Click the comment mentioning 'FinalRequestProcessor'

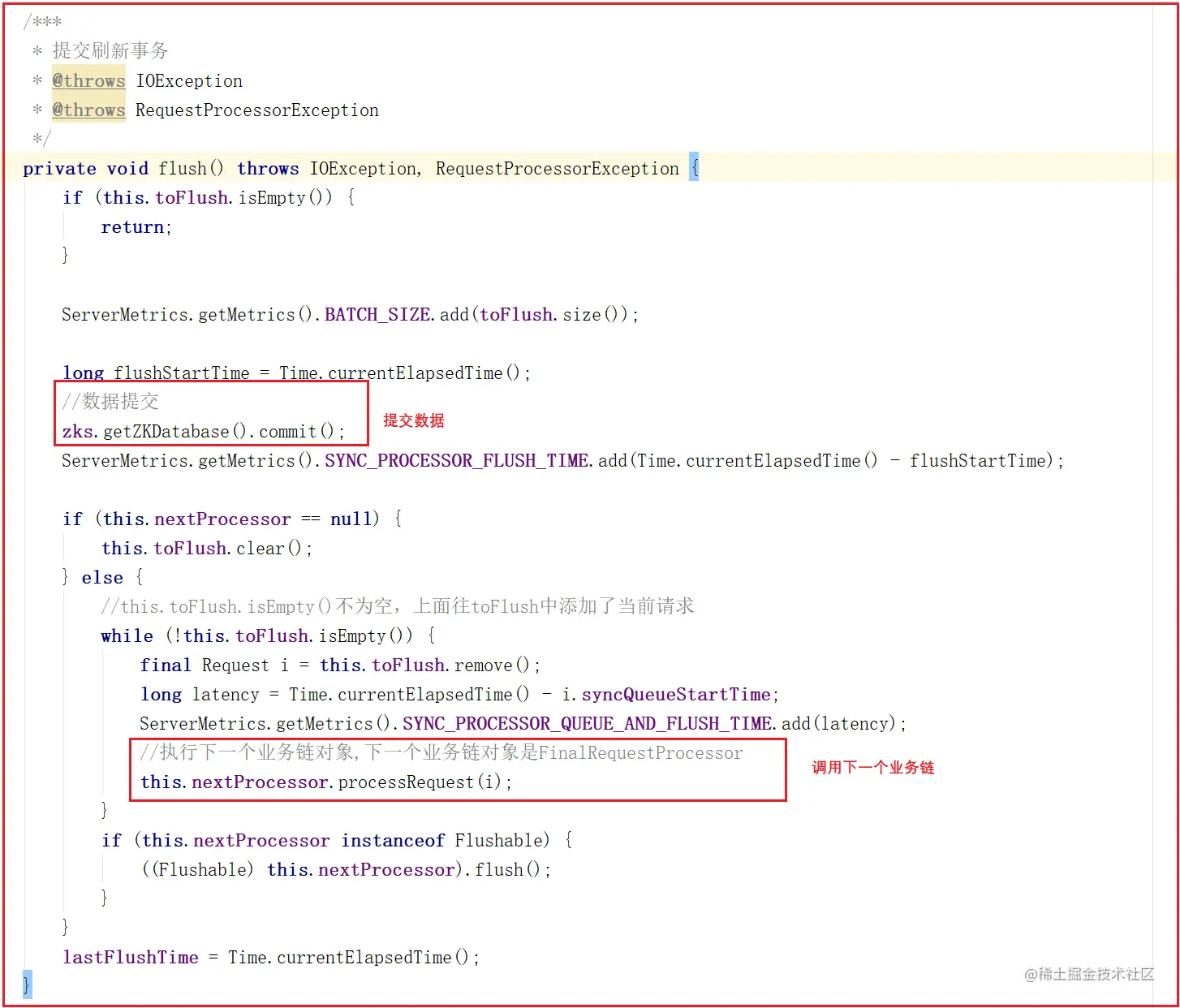(441, 752)
